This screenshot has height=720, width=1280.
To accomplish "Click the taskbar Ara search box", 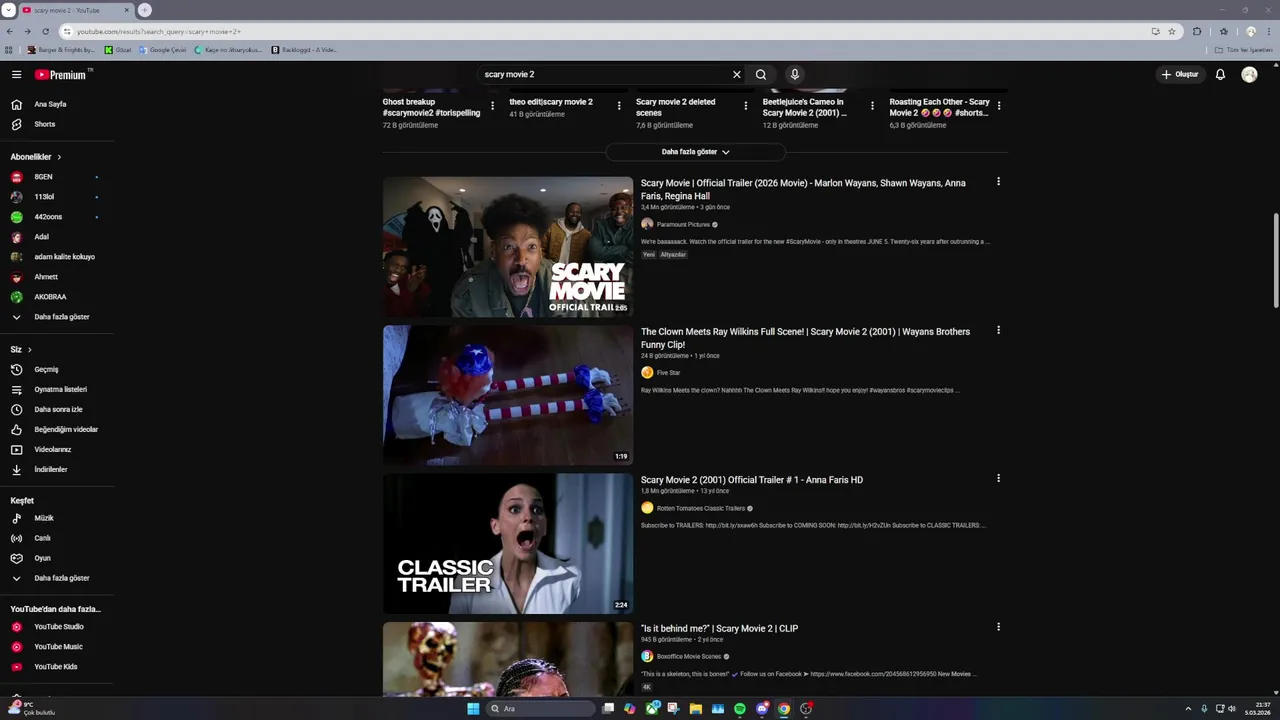I will [x=539, y=708].
